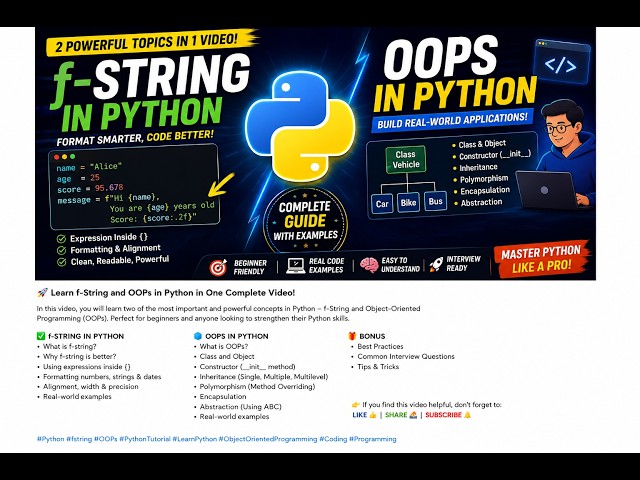Open the #Python hashtag
Image resolution: width=640 pixels, height=480 pixels.
pos(51,439)
